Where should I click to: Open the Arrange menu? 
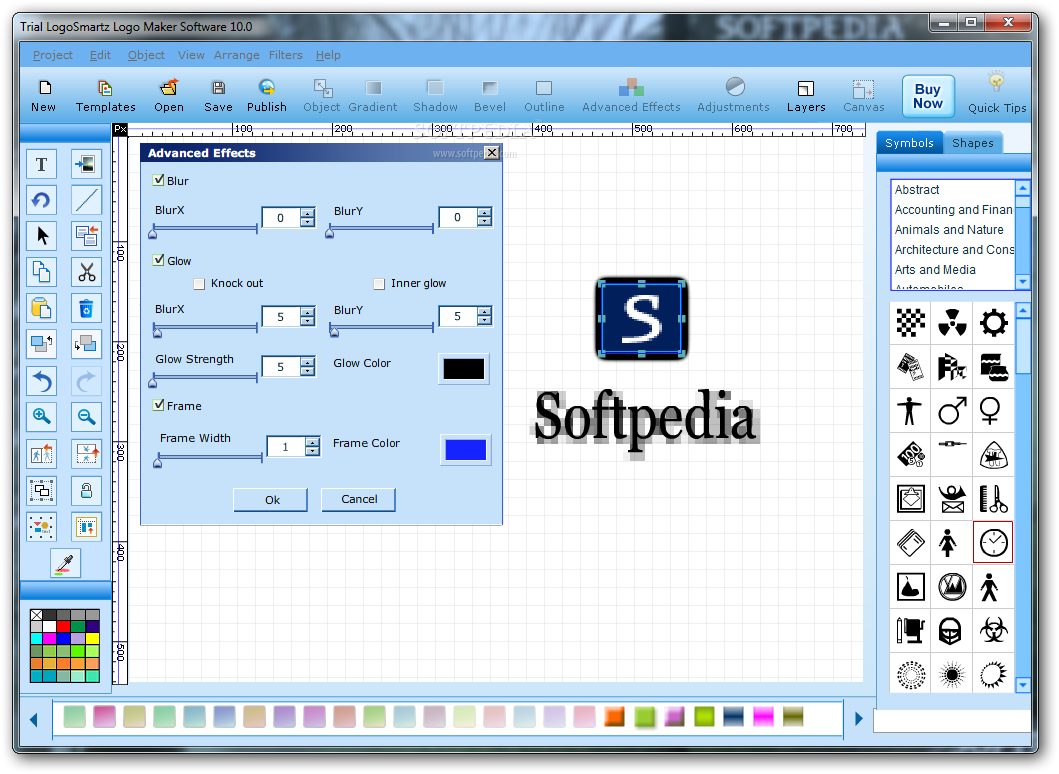(x=236, y=55)
